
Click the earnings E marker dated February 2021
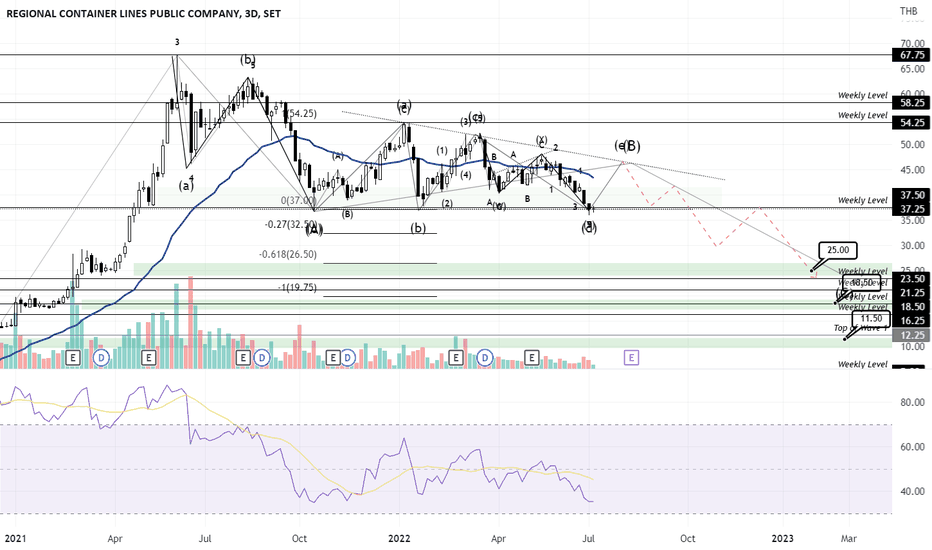[x=73, y=357]
